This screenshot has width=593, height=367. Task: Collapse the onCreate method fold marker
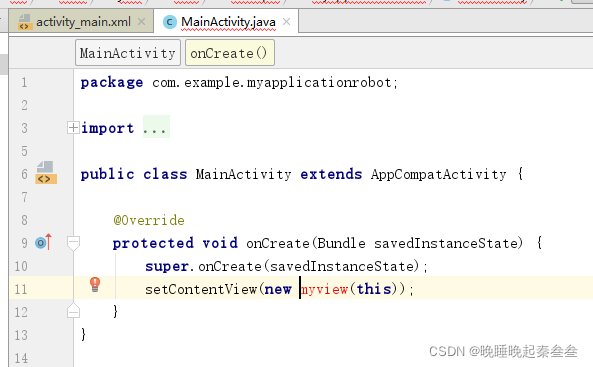pyautogui.click(x=73, y=243)
